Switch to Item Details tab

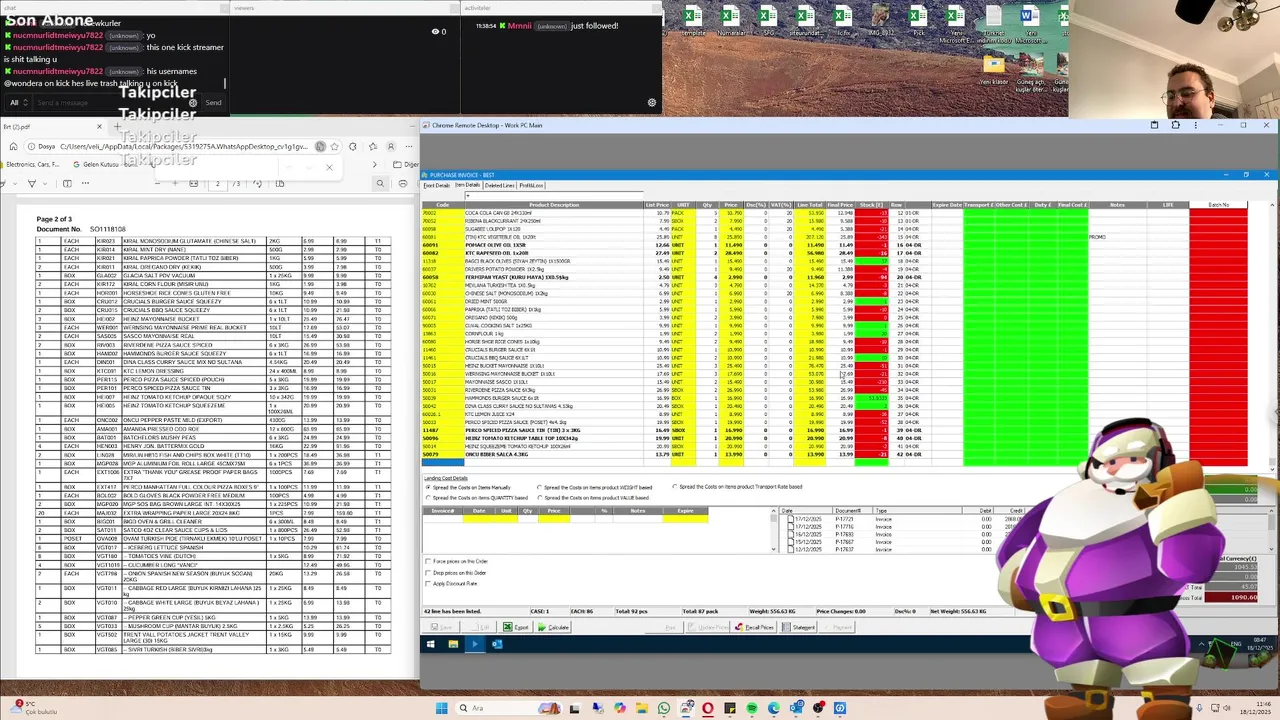[x=467, y=185]
